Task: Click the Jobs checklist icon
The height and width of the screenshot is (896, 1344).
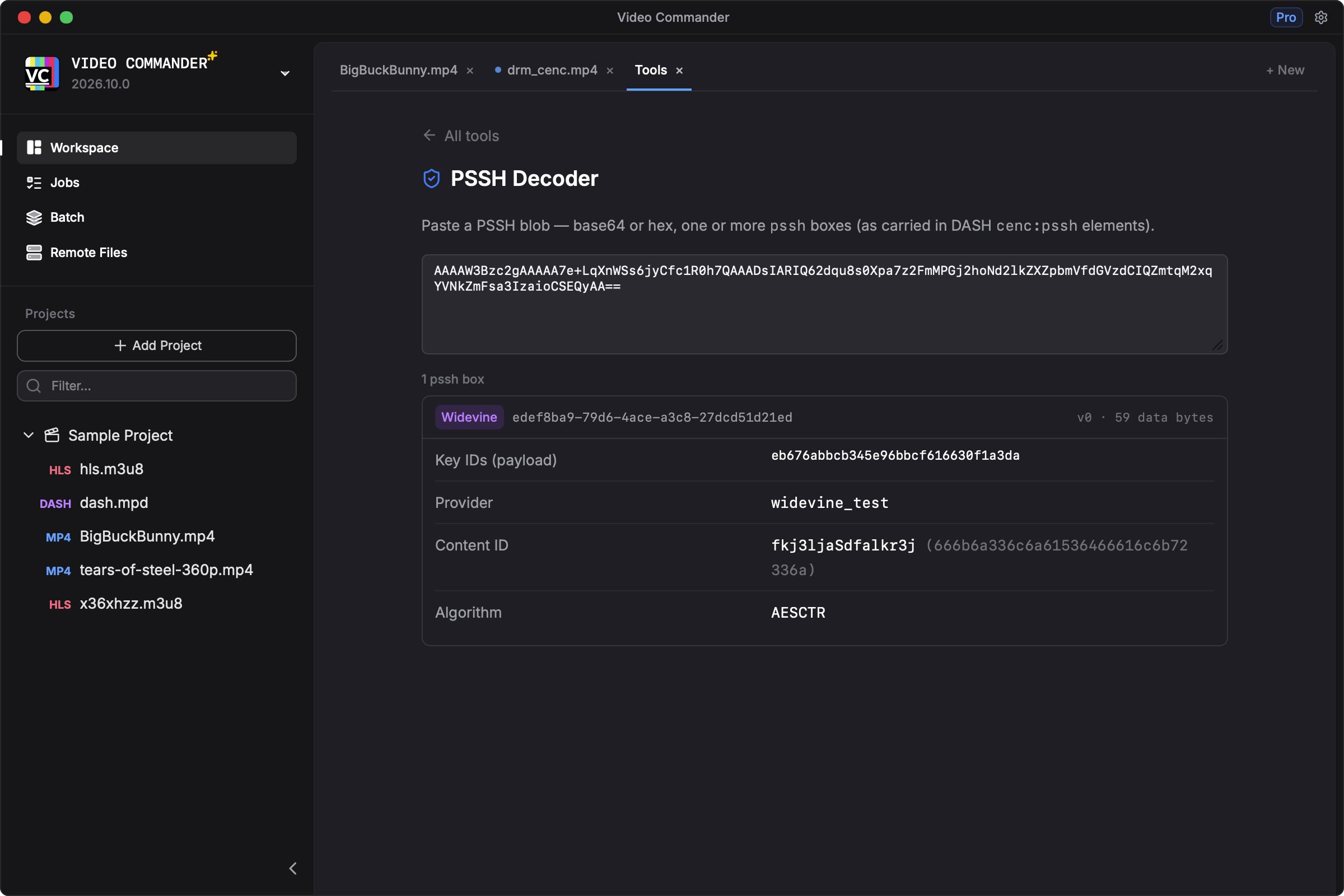Action: tap(34, 183)
